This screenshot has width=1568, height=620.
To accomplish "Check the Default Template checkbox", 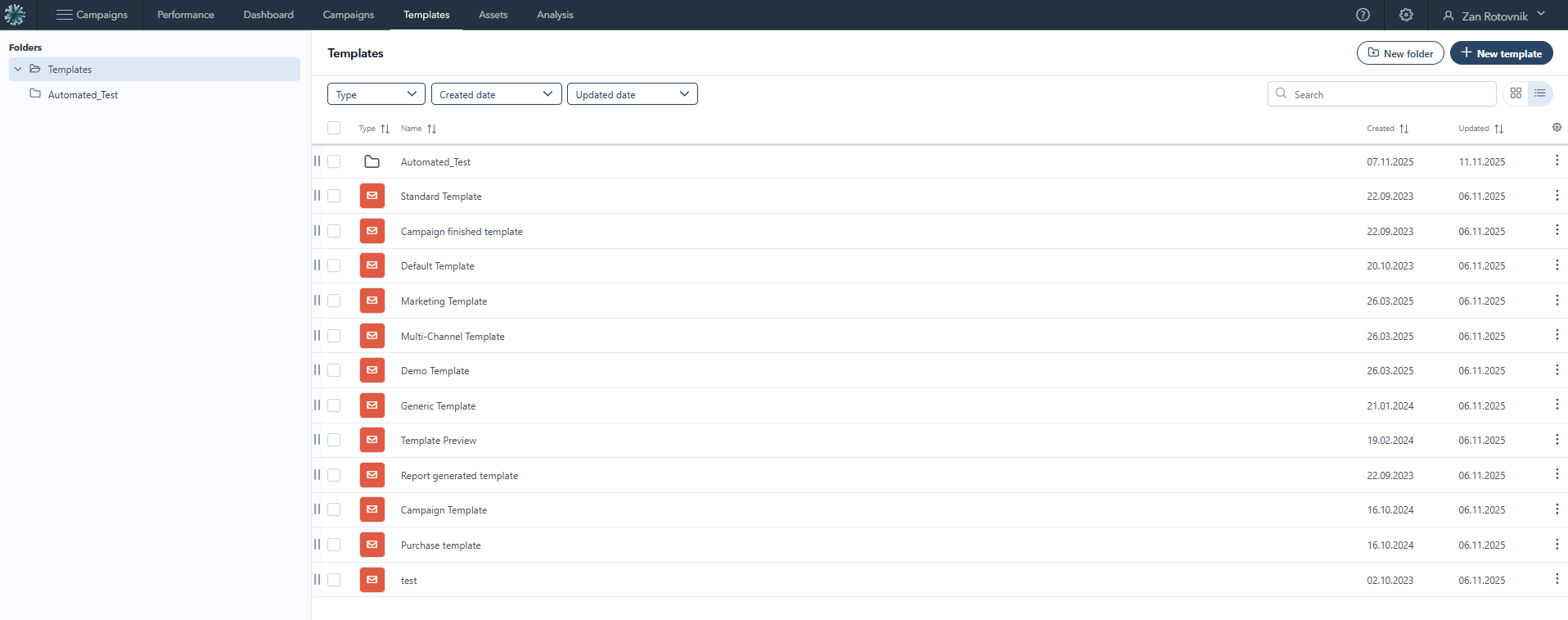I will coord(334,266).
